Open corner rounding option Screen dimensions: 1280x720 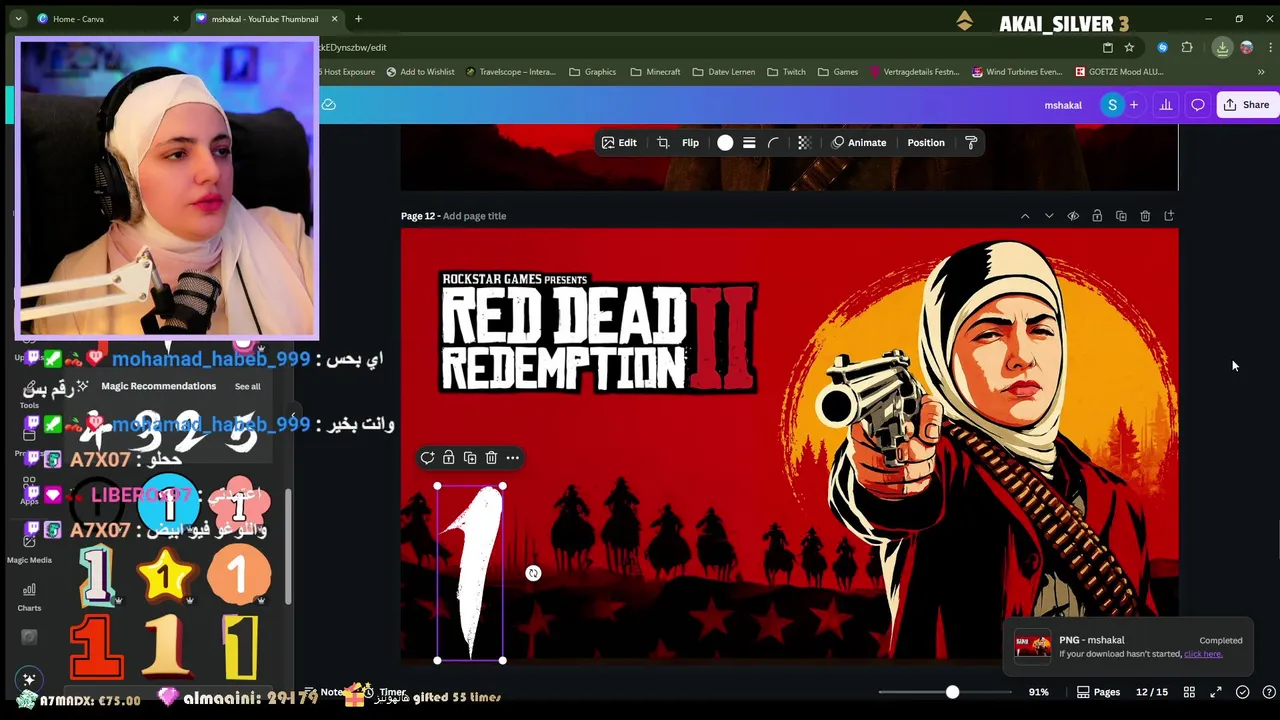(773, 143)
